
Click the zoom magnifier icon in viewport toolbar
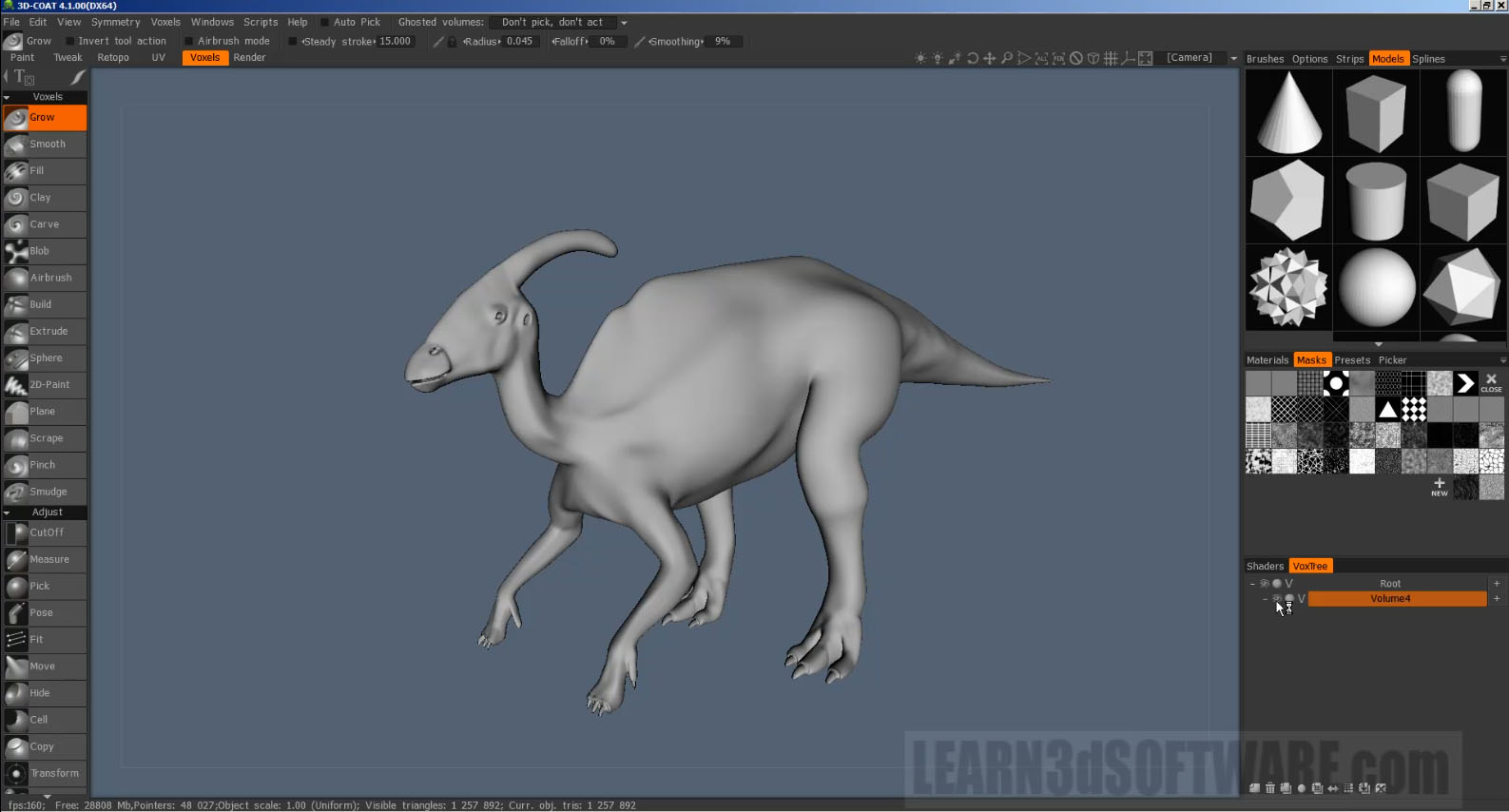tap(1006, 58)
